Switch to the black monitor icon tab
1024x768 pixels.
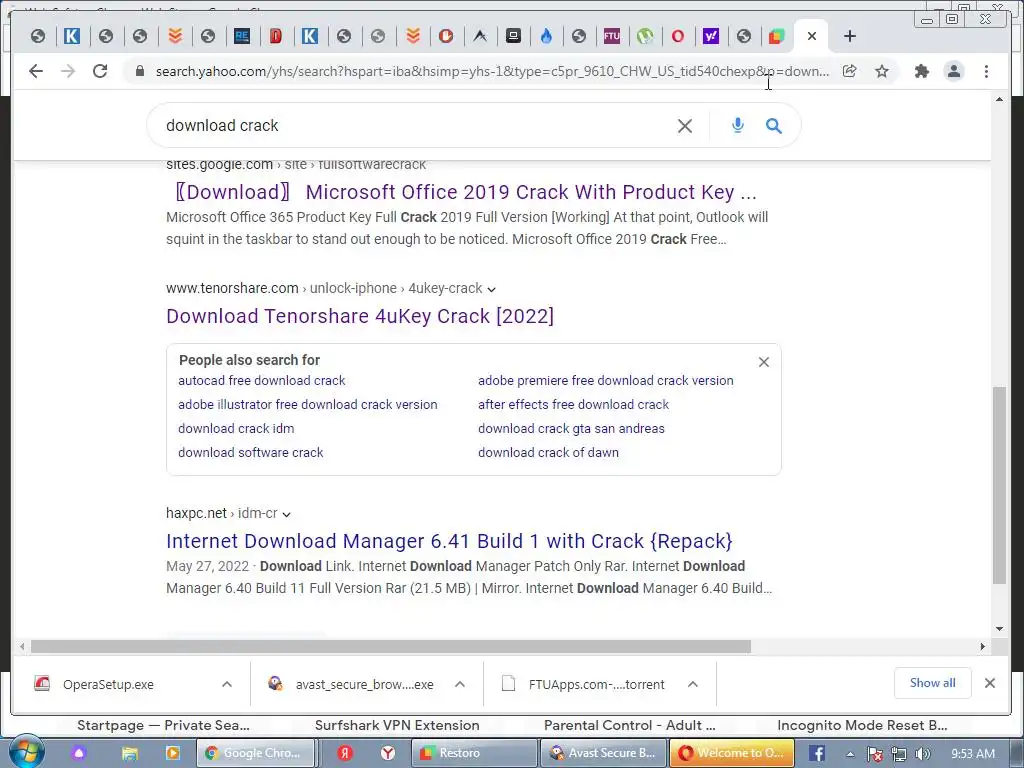(x=513, y=36)
